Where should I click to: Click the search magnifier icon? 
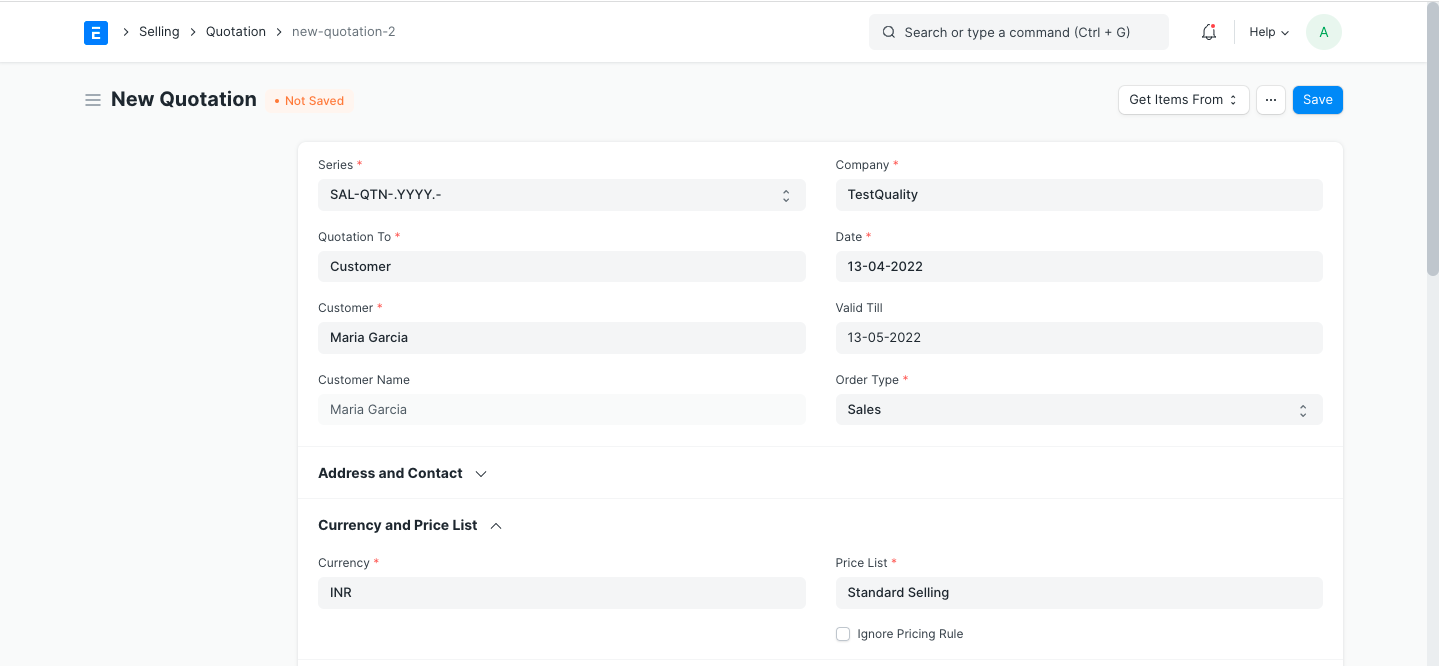(888, 32)
